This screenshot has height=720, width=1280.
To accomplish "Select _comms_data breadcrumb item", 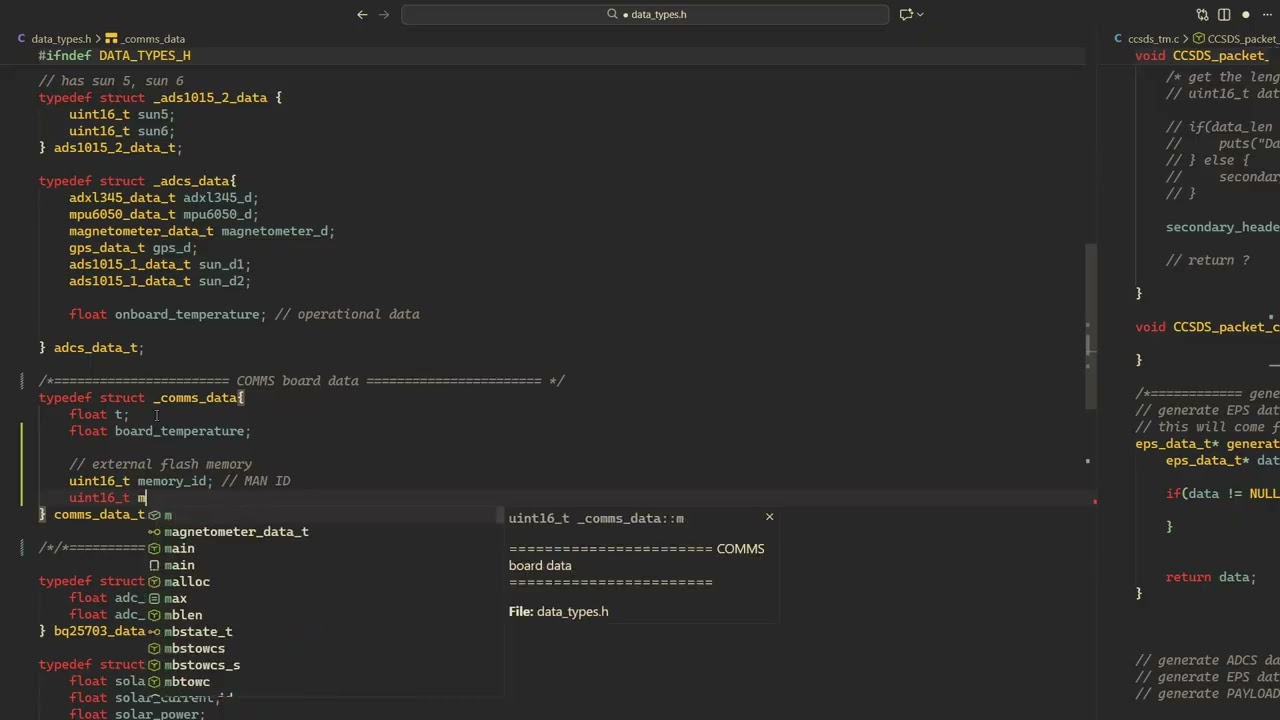I will [x=152, y=39].
